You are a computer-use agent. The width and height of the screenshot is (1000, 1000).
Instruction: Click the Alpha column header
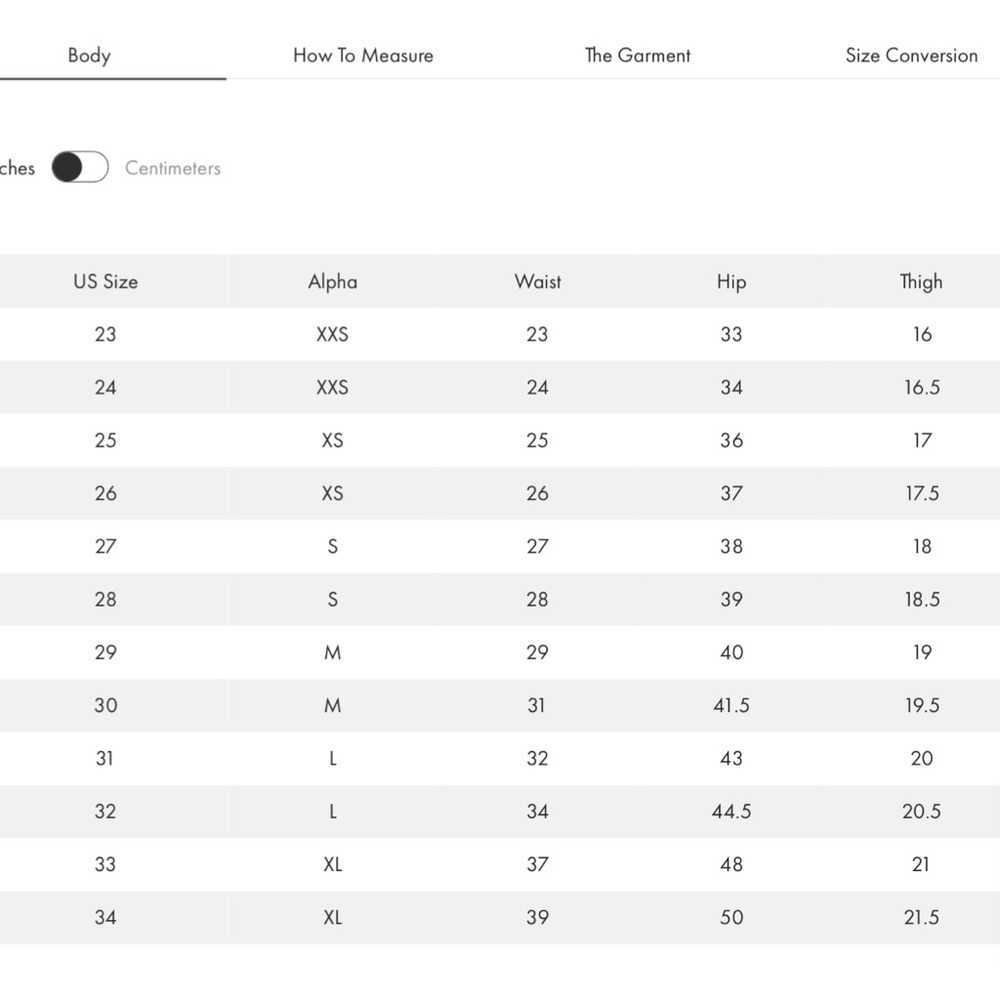click(332, 281)
